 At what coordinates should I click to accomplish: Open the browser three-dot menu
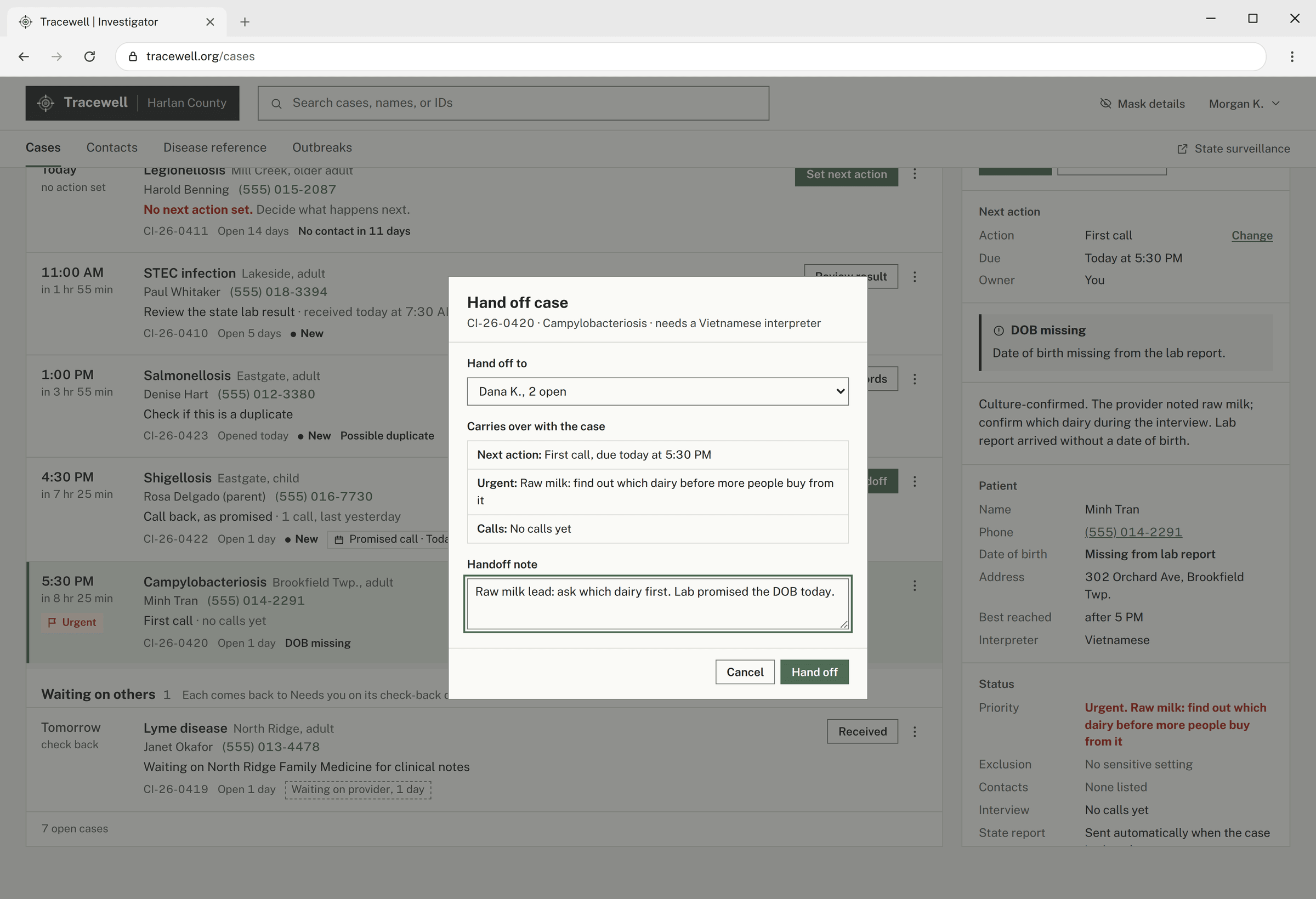pos(1292,56)
